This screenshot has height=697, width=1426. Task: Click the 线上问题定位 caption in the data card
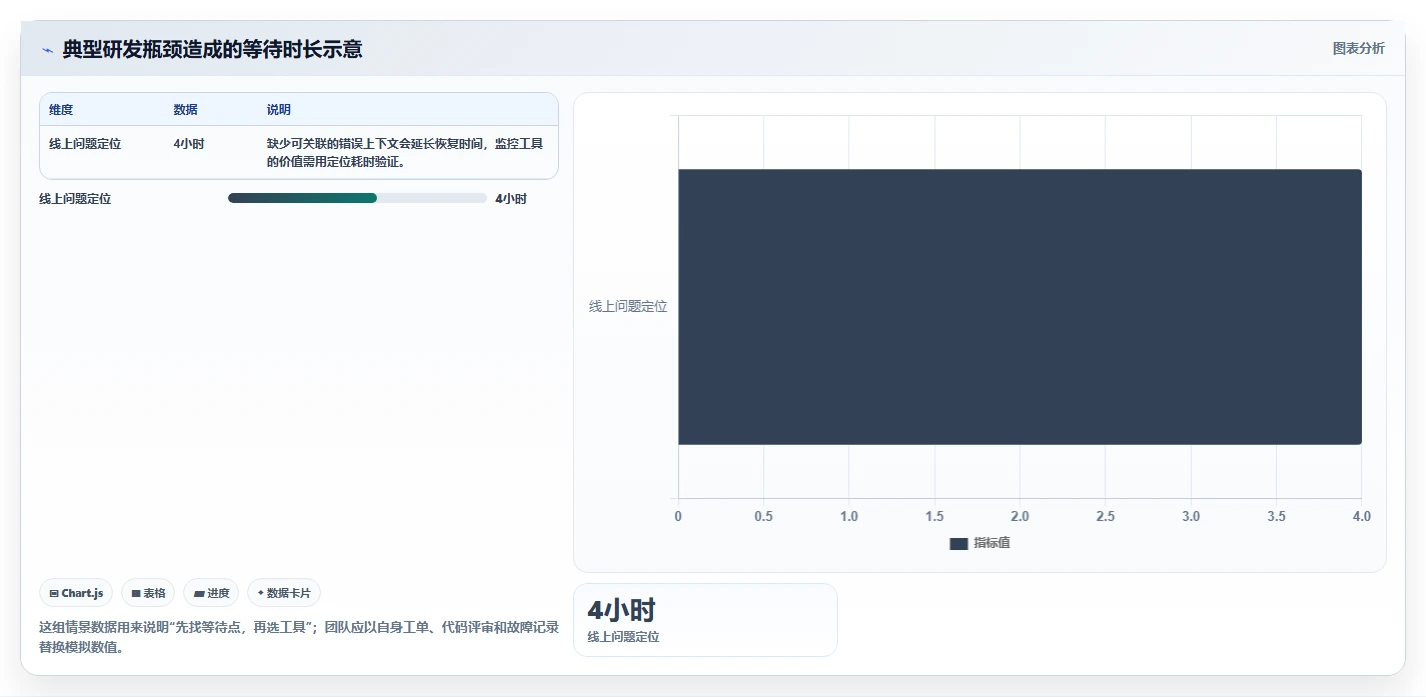pos(623,637)
